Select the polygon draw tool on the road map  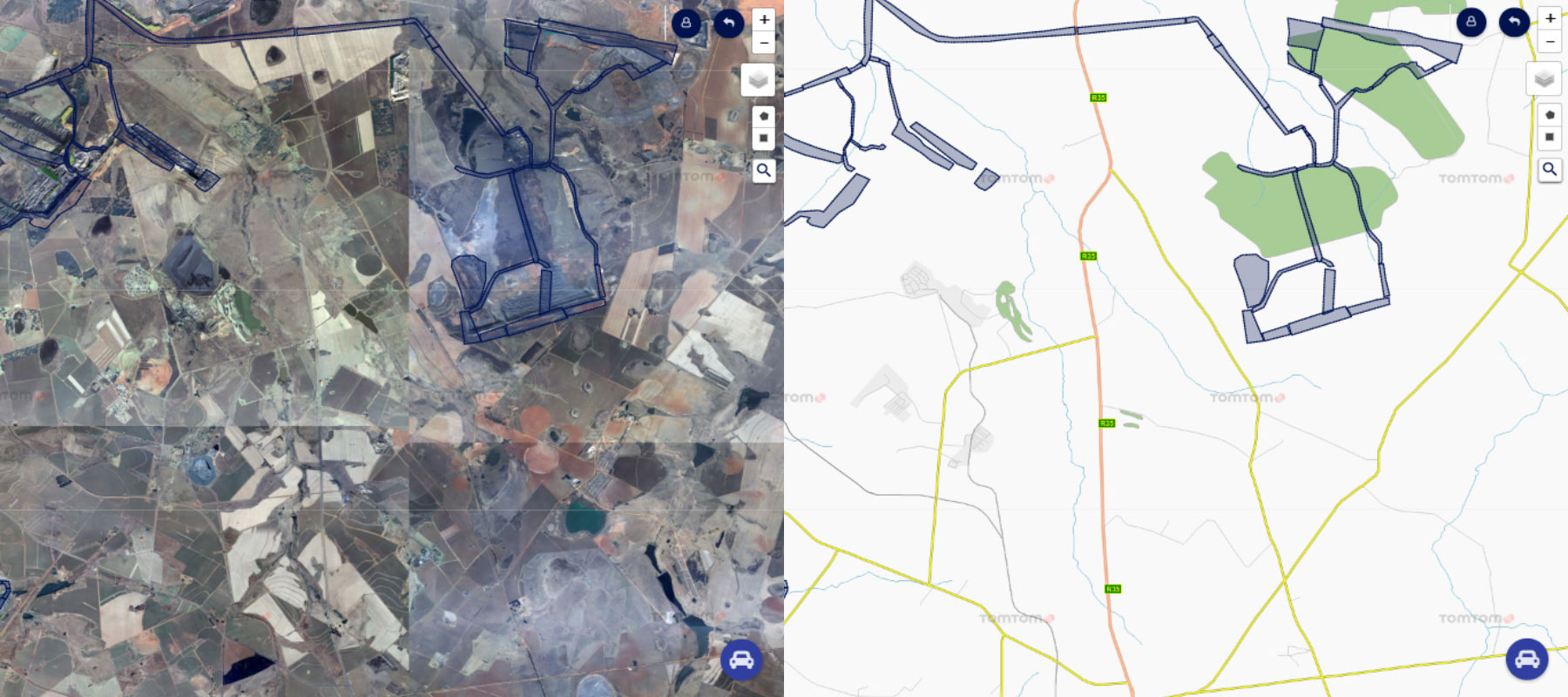(x=1550, y=115)
